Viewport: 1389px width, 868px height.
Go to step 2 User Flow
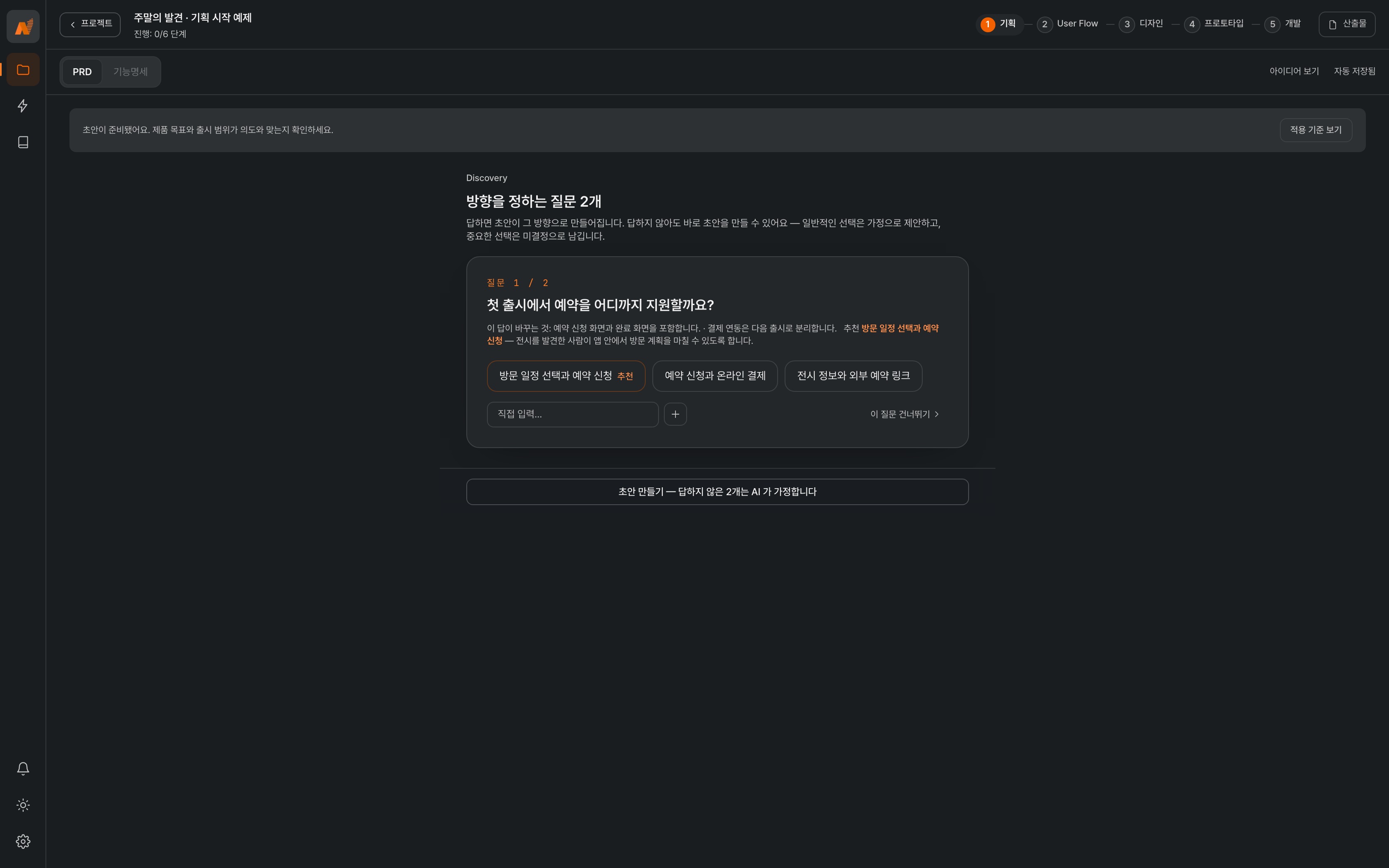[1067, 24]
